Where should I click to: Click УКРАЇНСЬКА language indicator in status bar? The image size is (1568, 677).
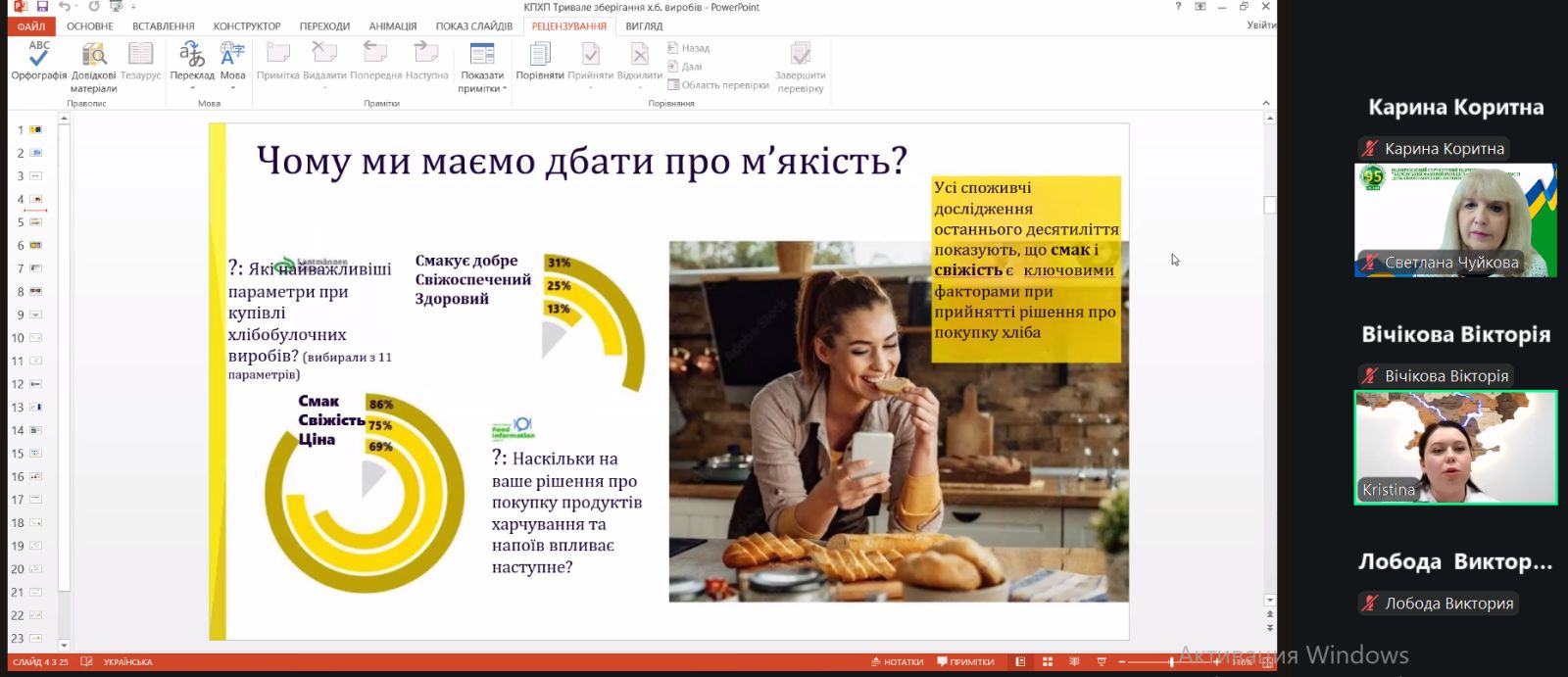[127, 662]
